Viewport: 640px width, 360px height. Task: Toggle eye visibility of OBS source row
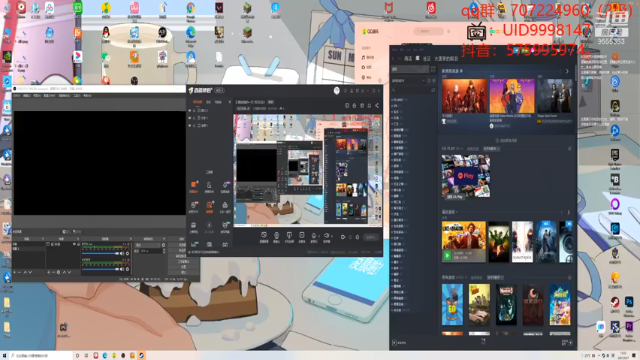(74, 244)
